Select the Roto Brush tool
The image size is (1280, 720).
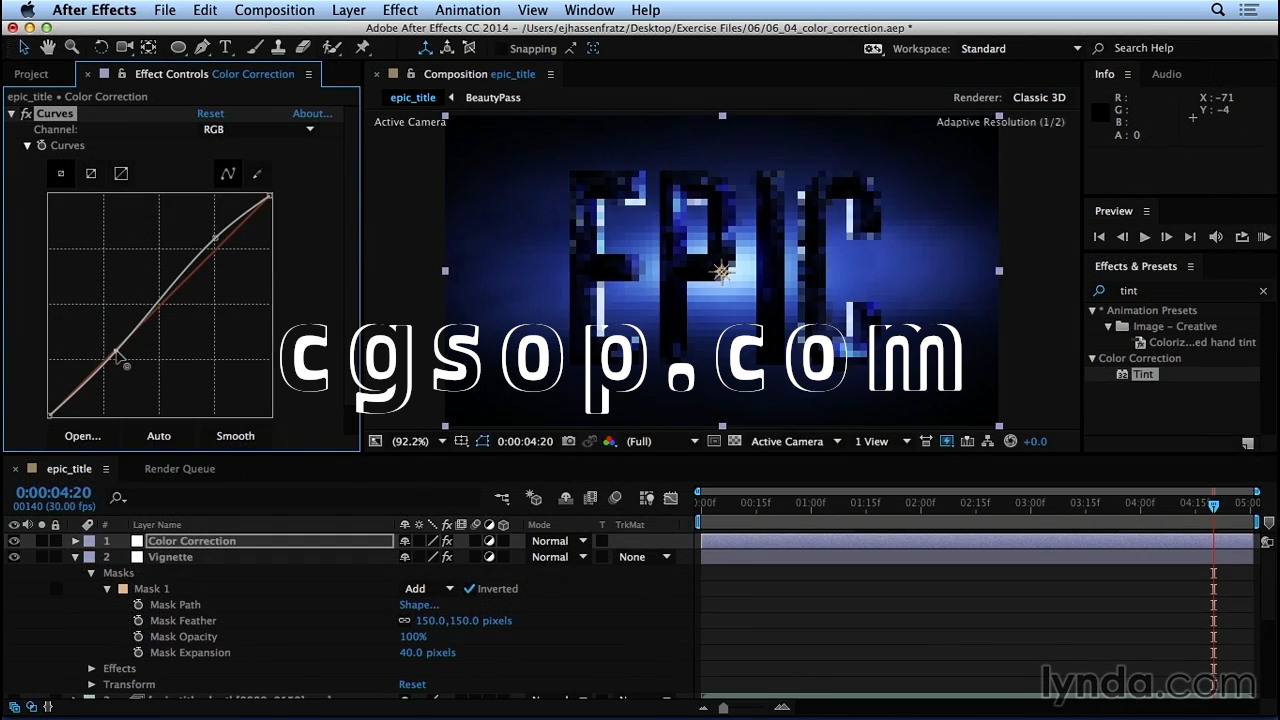pyautogui.click(x=332, y=48)
